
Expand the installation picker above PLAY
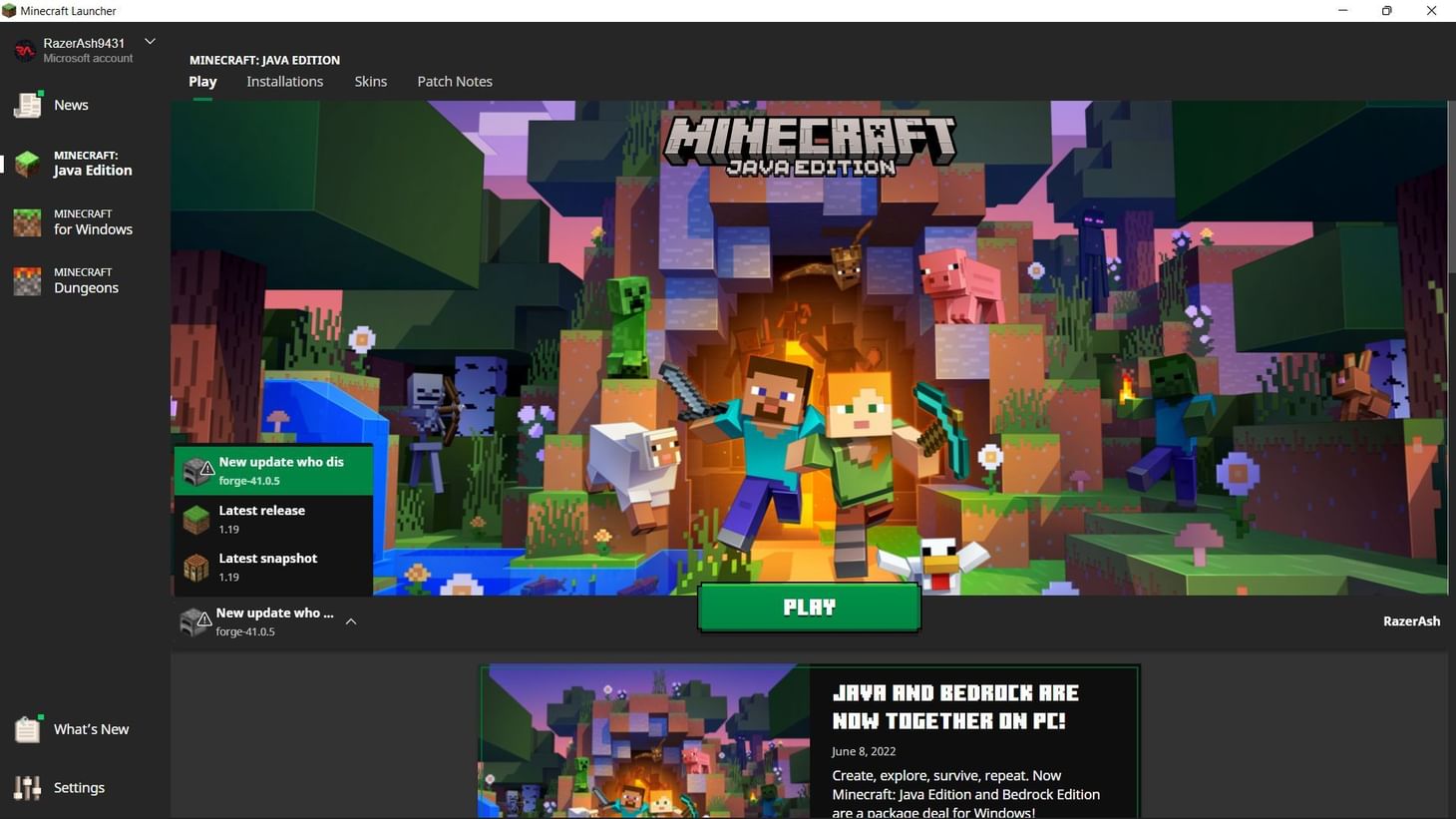[x=274, y=620]
